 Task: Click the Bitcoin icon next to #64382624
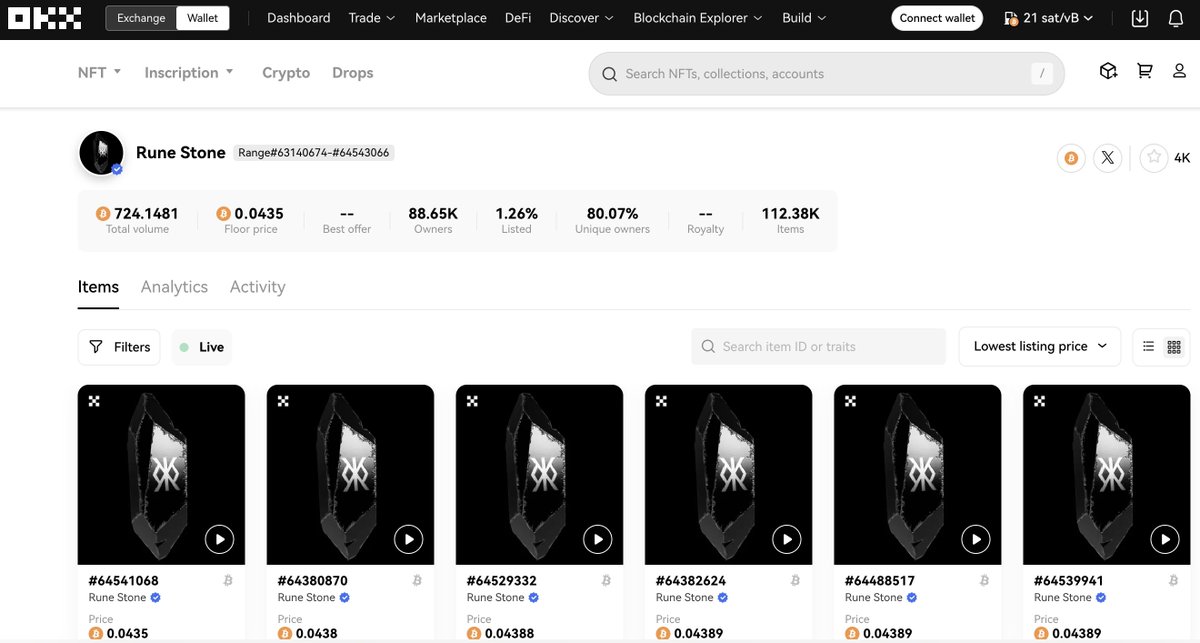coord(795,580)
